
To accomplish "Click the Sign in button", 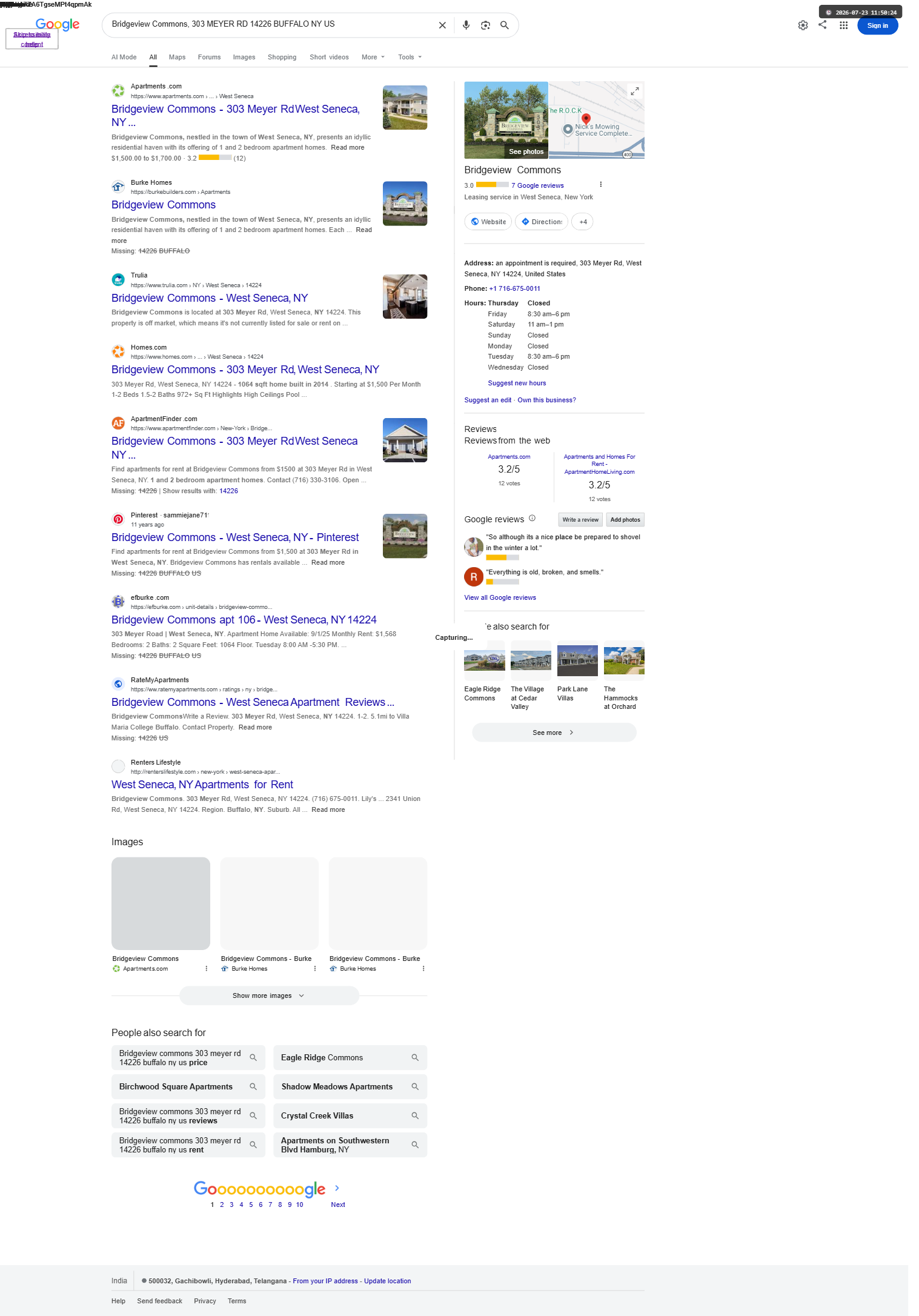I will coord(877,25).
